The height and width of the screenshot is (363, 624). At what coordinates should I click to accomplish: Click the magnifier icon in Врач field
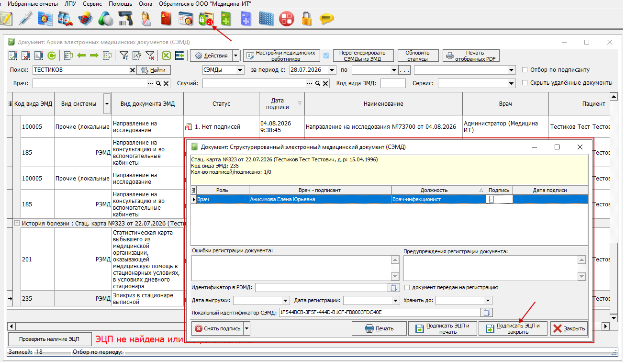coord(158,83)
